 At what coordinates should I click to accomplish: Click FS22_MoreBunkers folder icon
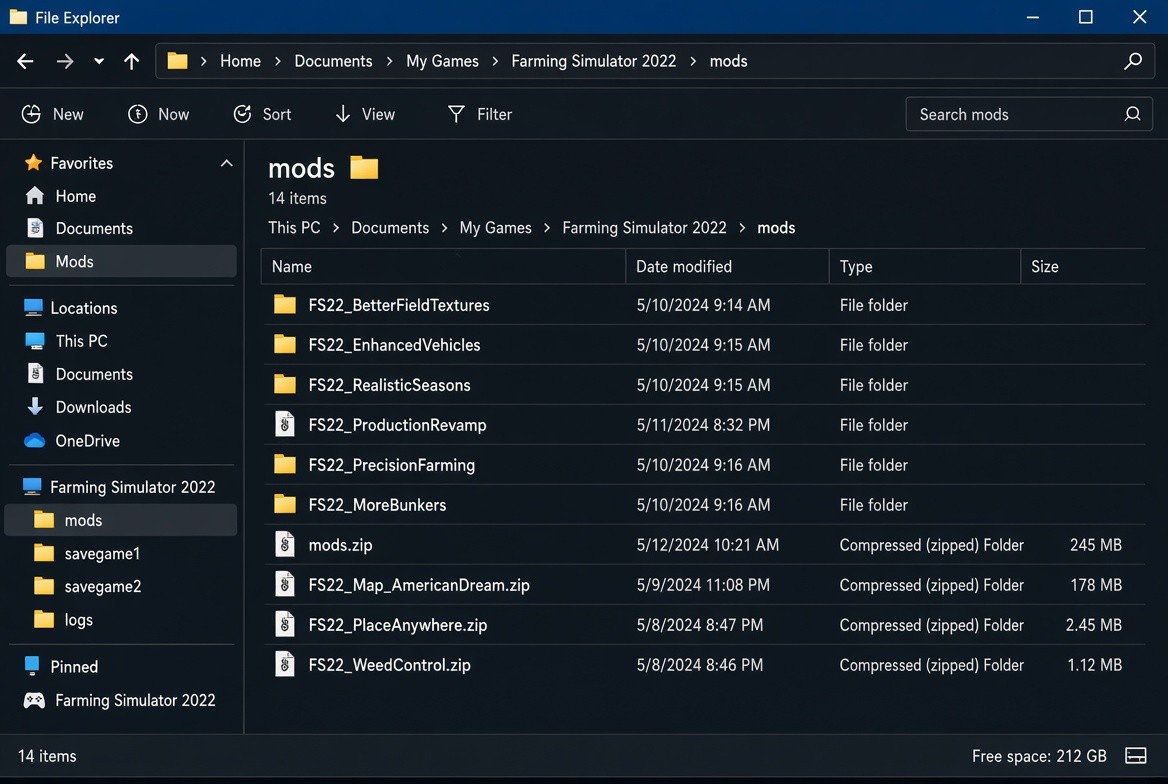[285, 504]
